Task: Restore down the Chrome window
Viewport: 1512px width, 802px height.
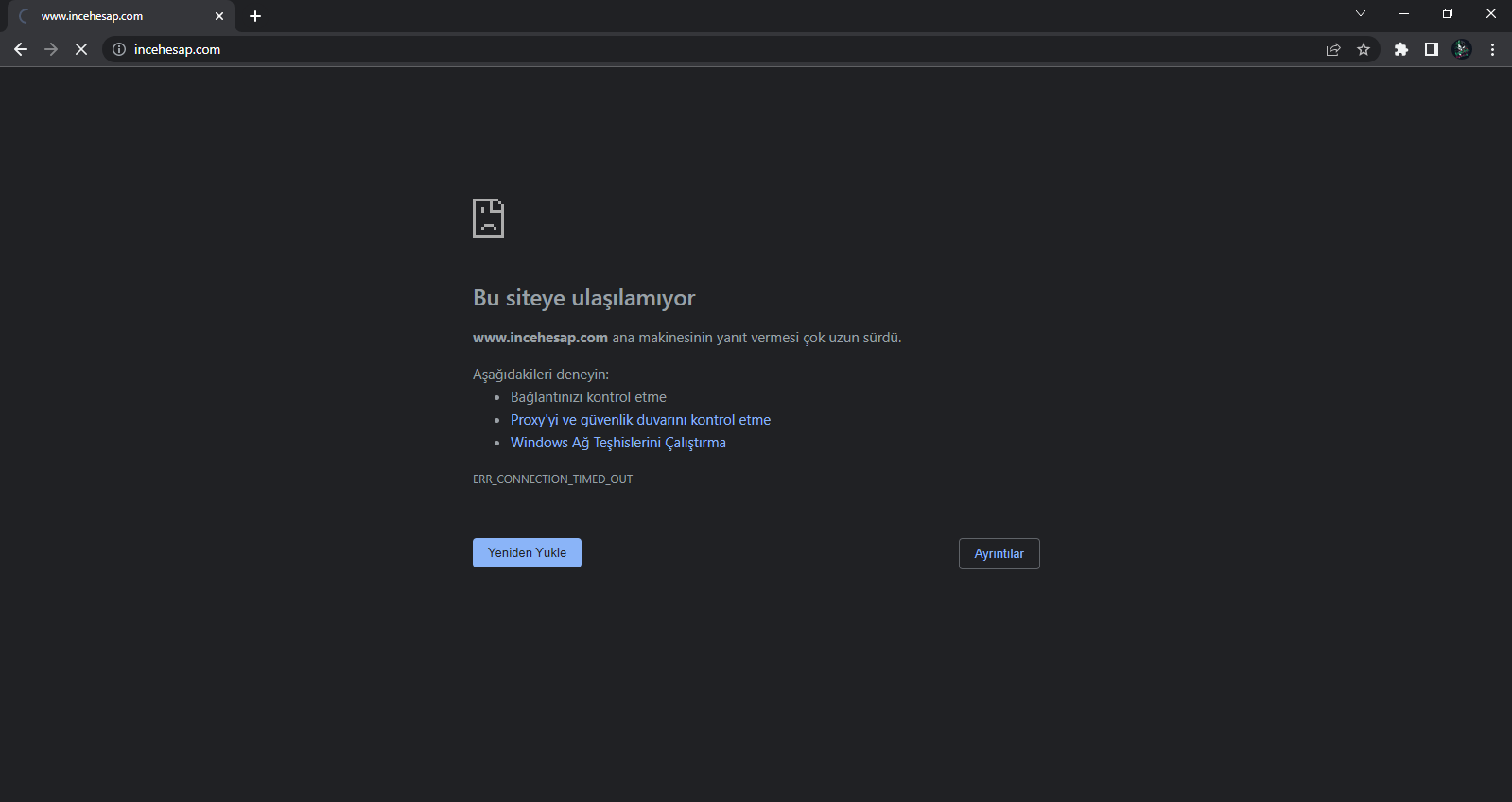Action: tap(1448, 13)
